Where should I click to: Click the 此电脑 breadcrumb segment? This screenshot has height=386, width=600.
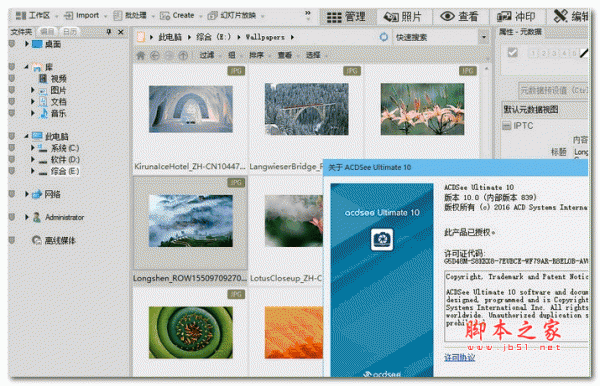[170, 37]
